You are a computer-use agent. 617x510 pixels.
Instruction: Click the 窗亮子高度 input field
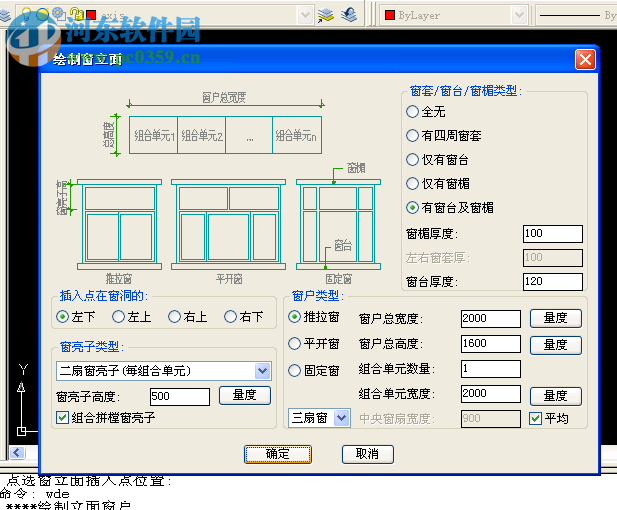(x=180, y=396)
